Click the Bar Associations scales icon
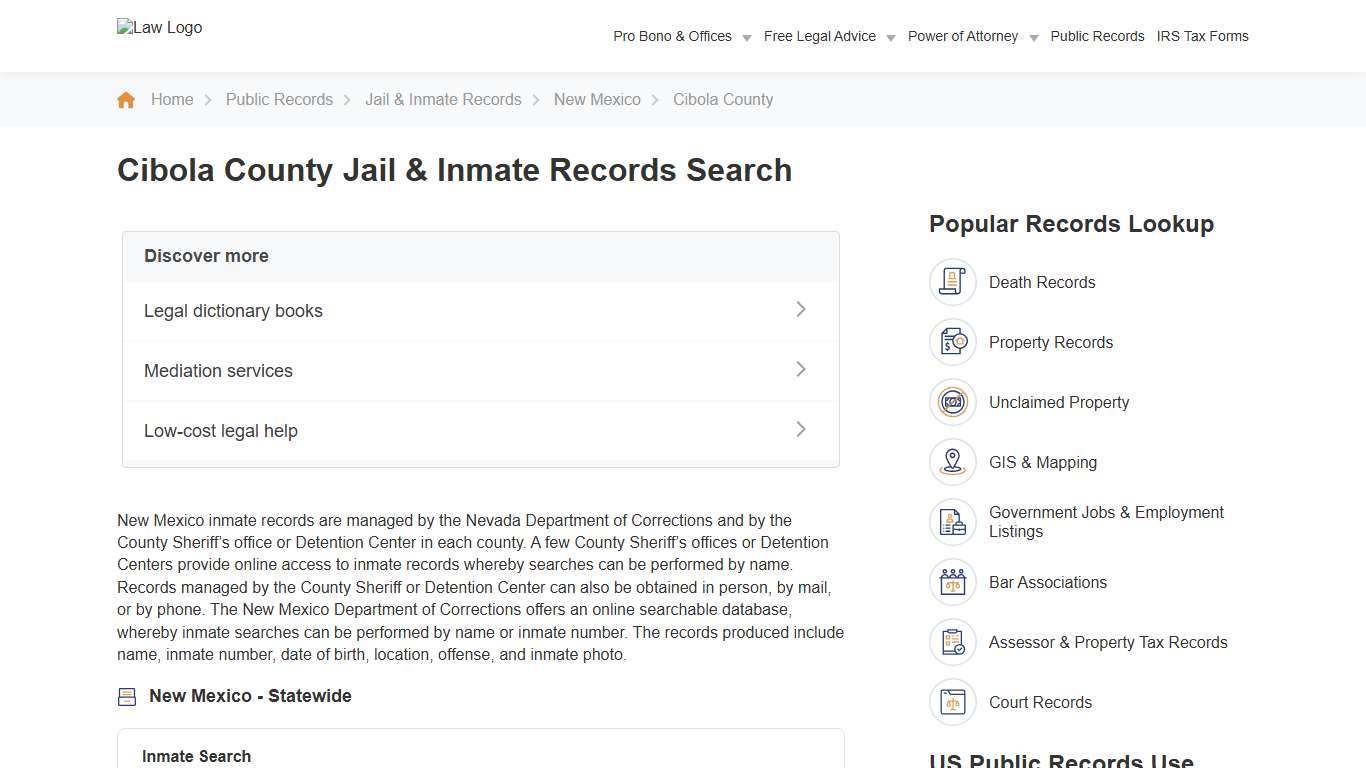Viewport: 1366px width, 768px height. point(952,581)
